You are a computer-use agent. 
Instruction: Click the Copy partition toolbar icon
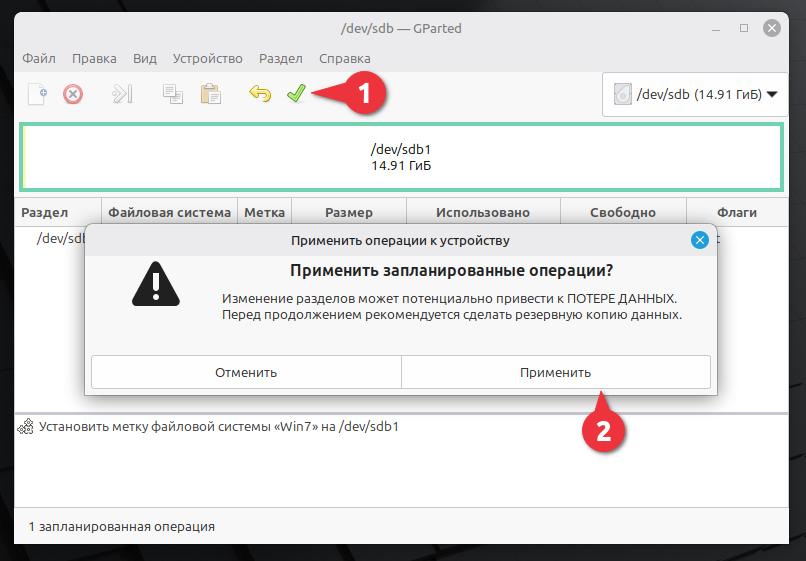pos(173,94)
